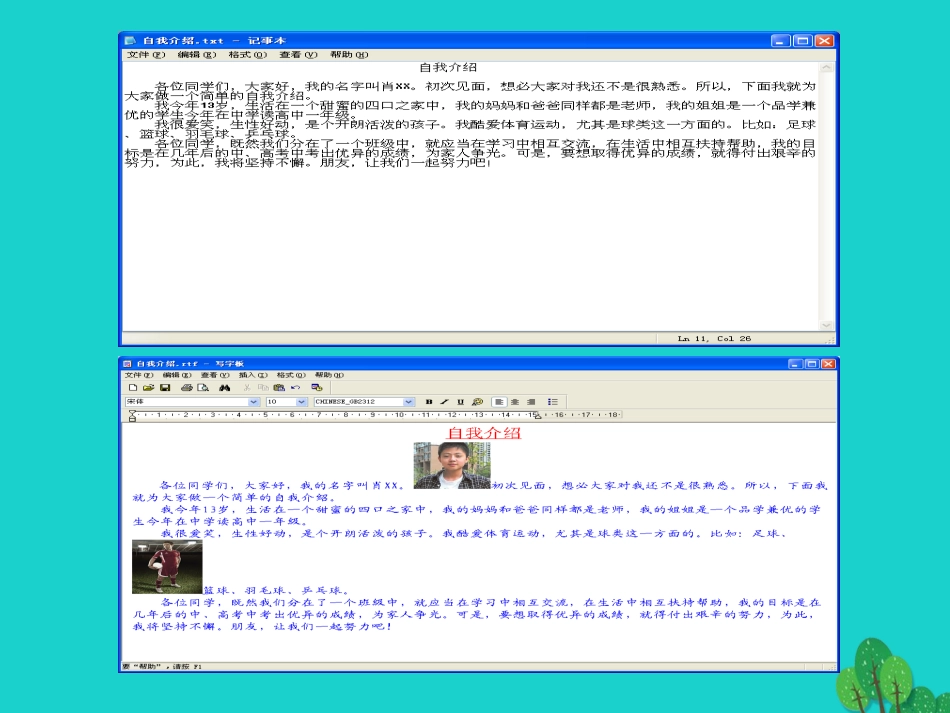Click the right indent marker on WordPad ruler
The image size is (950, 713).
tap(537, 416)
